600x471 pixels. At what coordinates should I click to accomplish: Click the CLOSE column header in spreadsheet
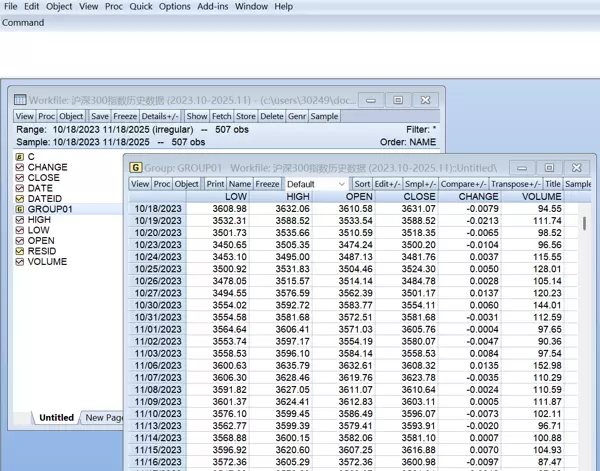(x=420, y=197)
